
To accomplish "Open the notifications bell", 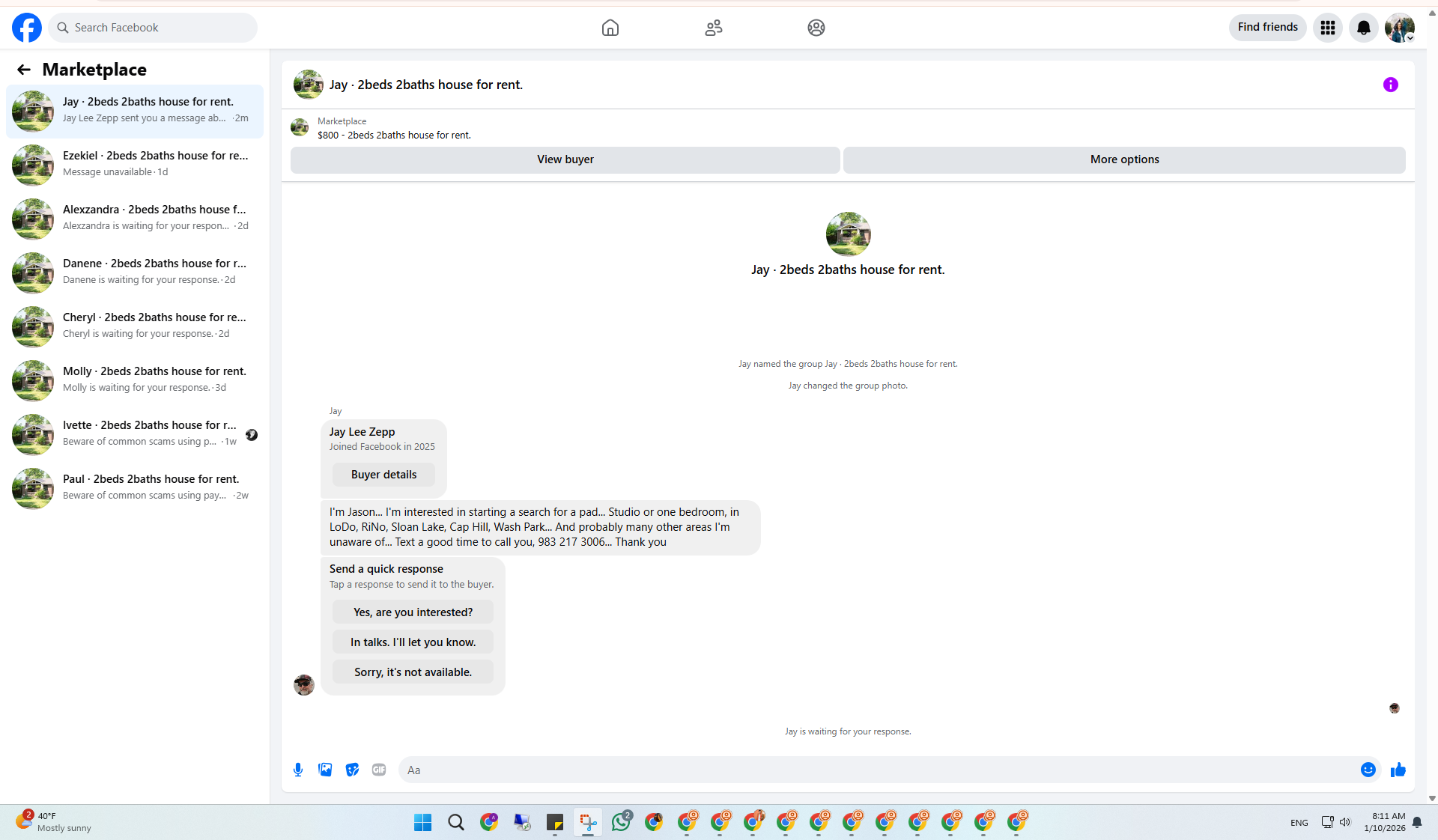I will [1364, 28].
